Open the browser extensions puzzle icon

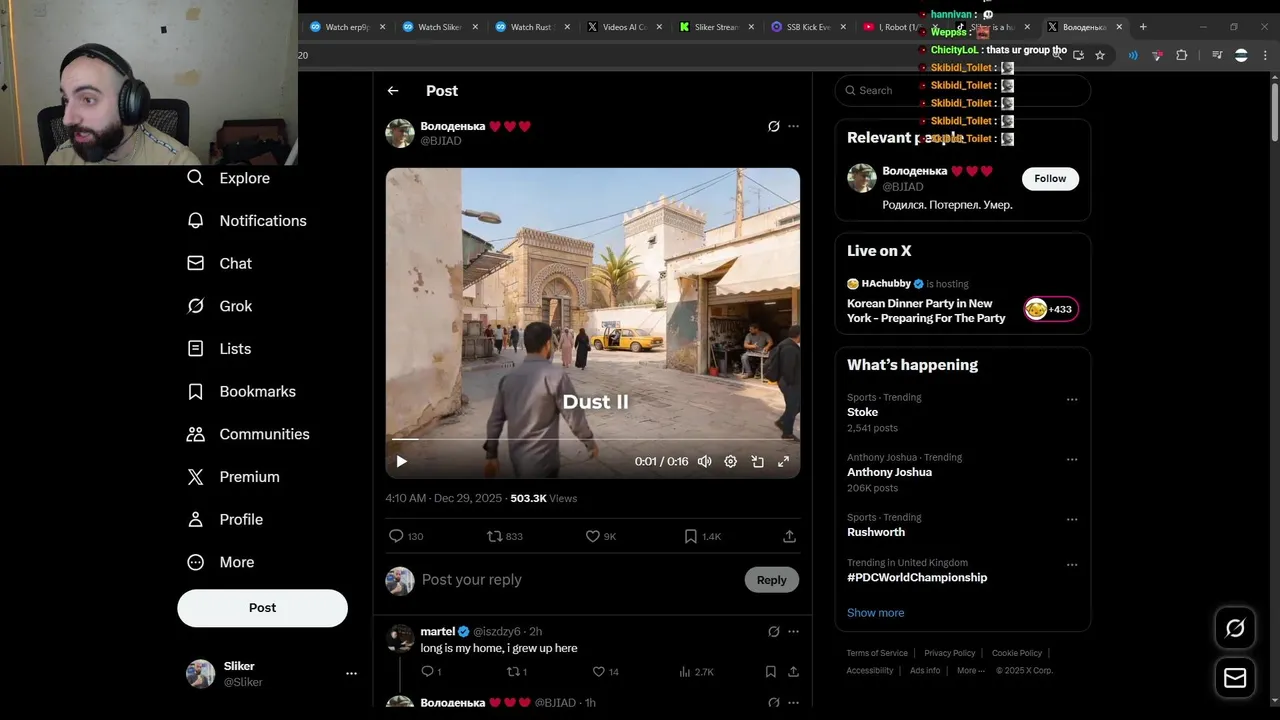click(1181, 55)
